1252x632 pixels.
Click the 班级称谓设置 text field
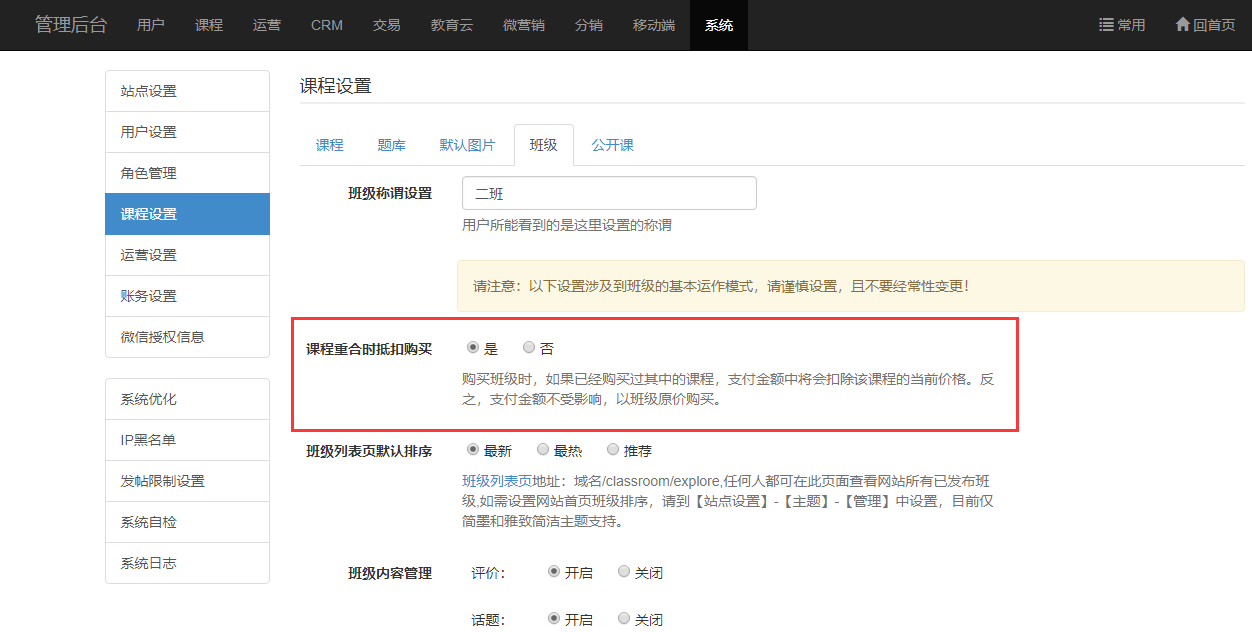609,193
